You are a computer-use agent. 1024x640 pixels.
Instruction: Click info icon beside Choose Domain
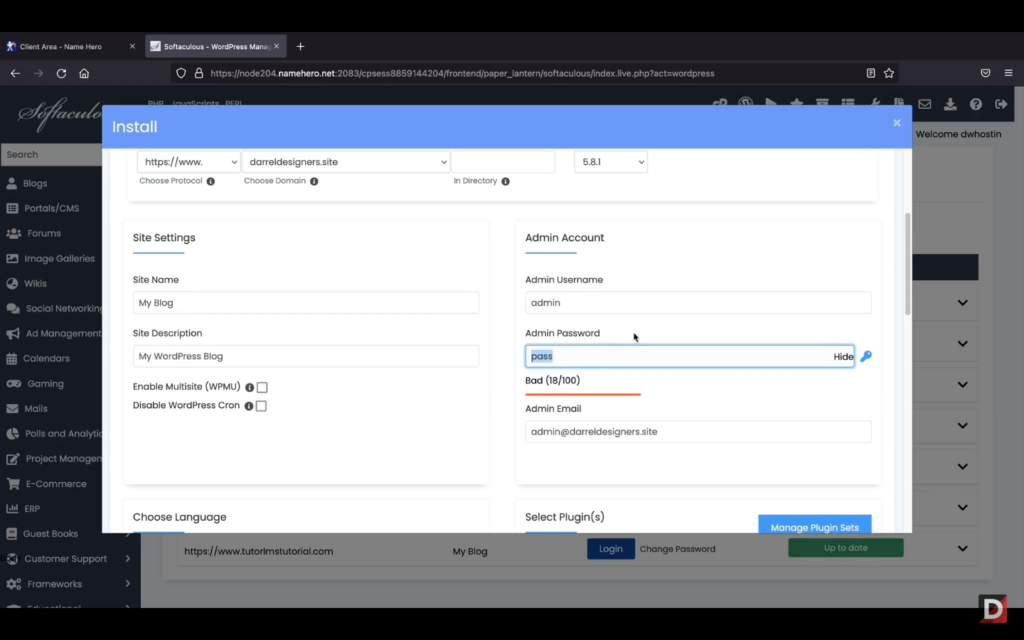(314, 181)
